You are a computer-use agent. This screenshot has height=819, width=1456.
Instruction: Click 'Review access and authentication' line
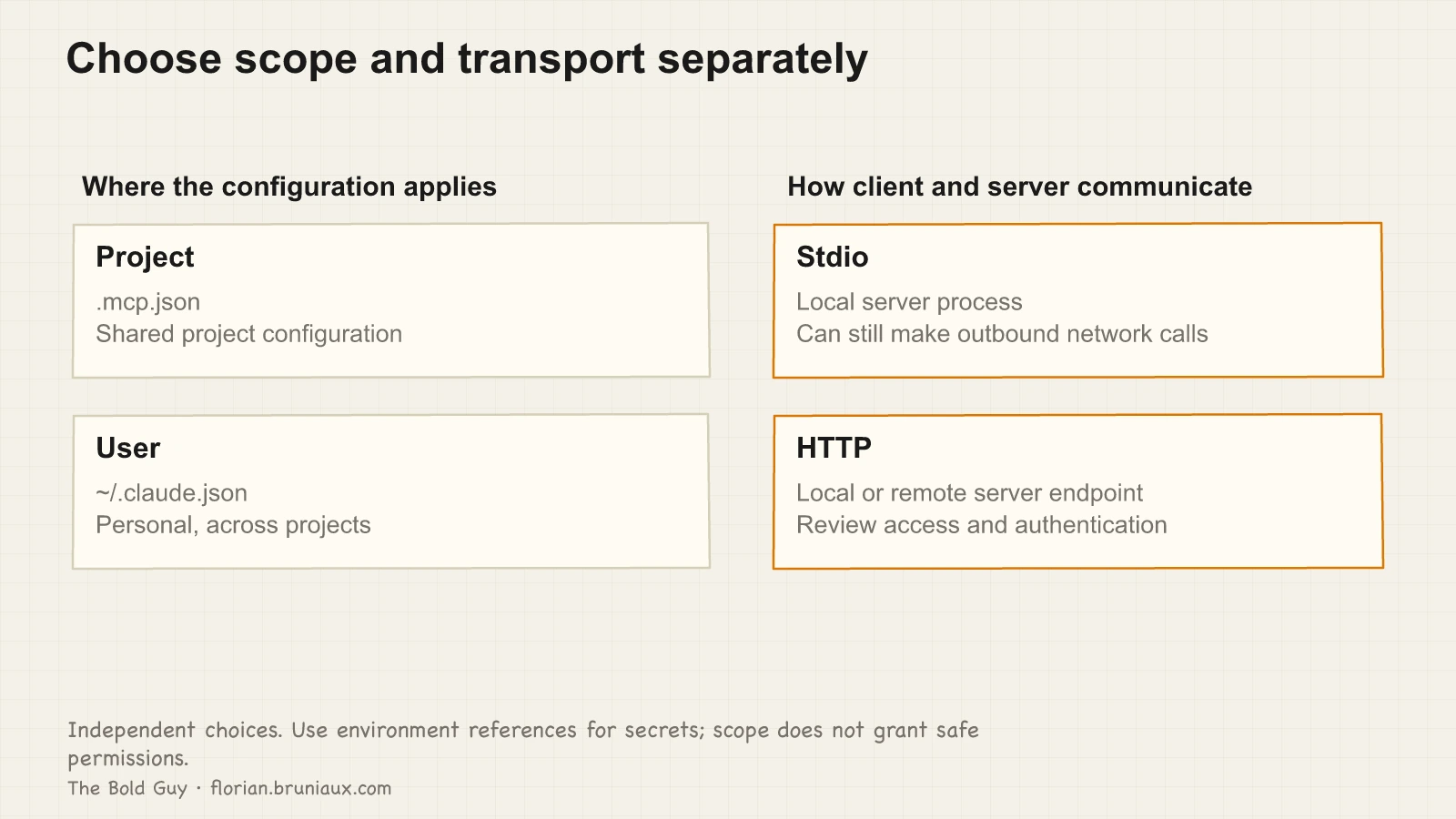click(981, 525)
